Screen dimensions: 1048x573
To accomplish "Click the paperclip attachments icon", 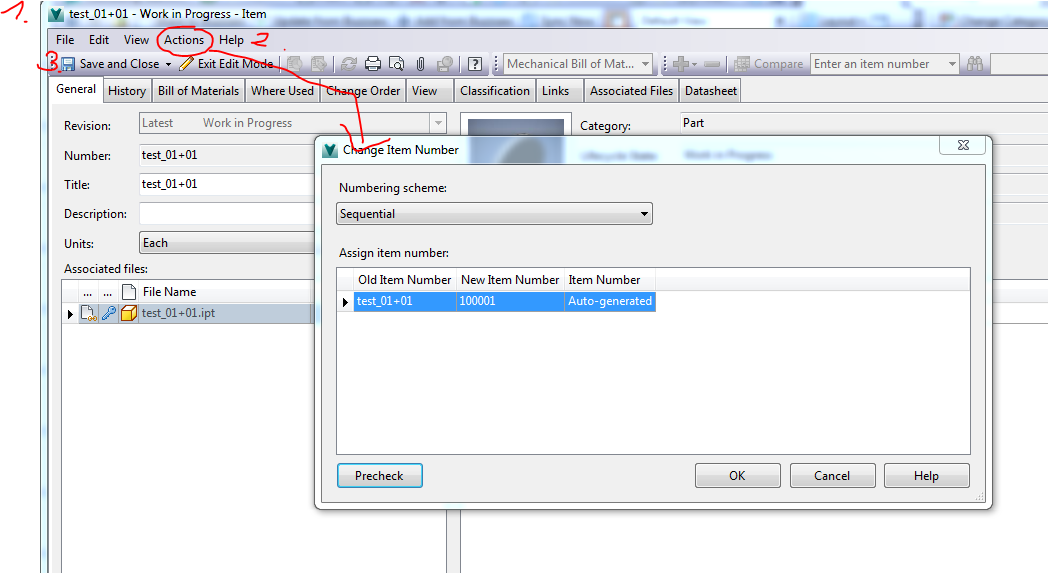I will pyautogui.click(x=420, y=64).
